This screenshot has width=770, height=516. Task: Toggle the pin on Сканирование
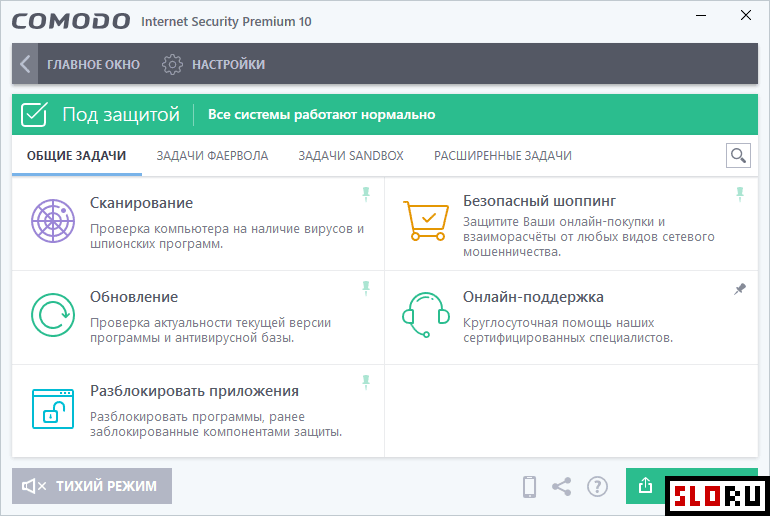[x=366, y=194]
